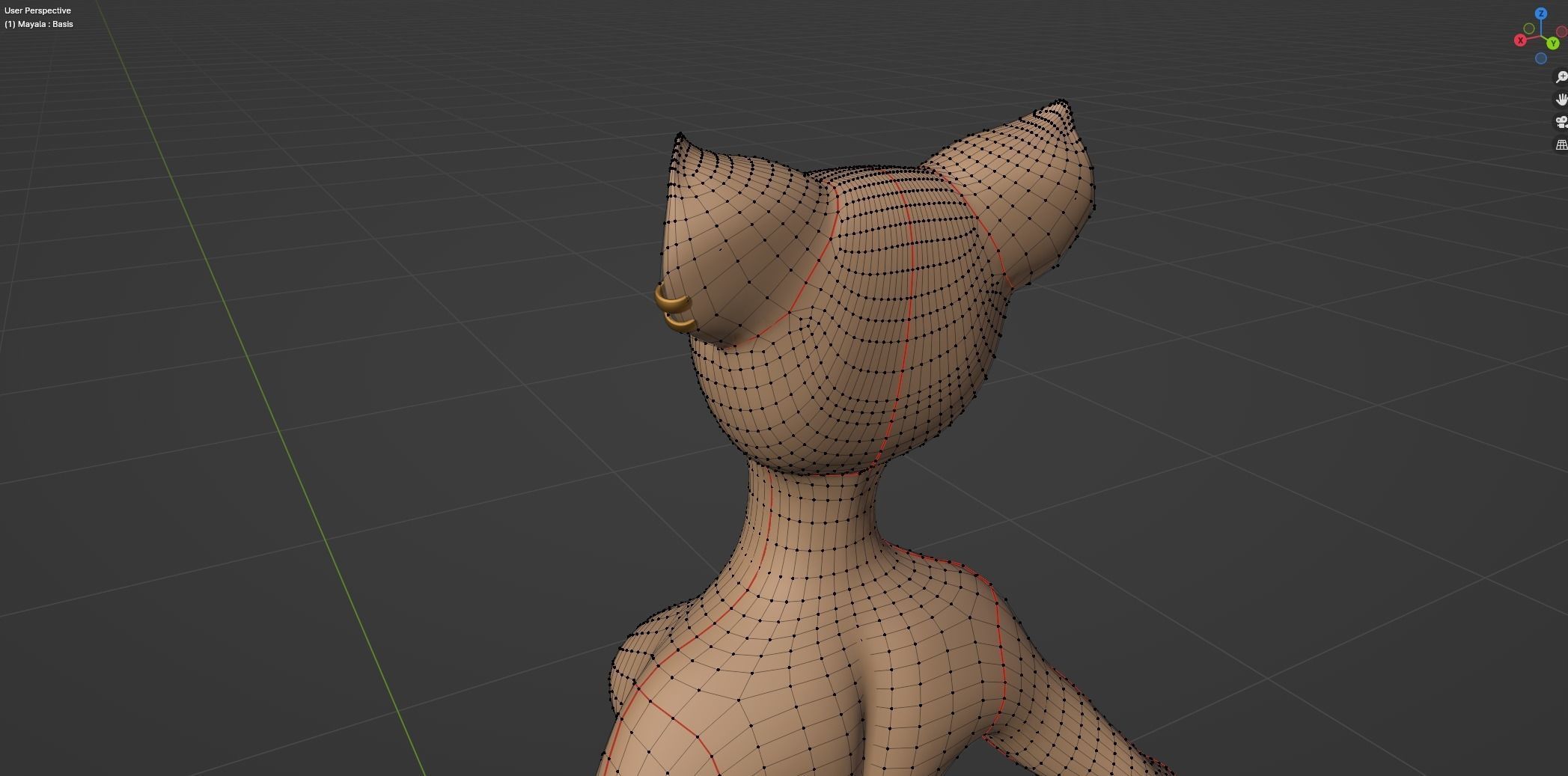Click the negative Z axis gizmo circle
This screenshot has height=776, width=1568.
pyautogui.click(x=1541, y=58)
